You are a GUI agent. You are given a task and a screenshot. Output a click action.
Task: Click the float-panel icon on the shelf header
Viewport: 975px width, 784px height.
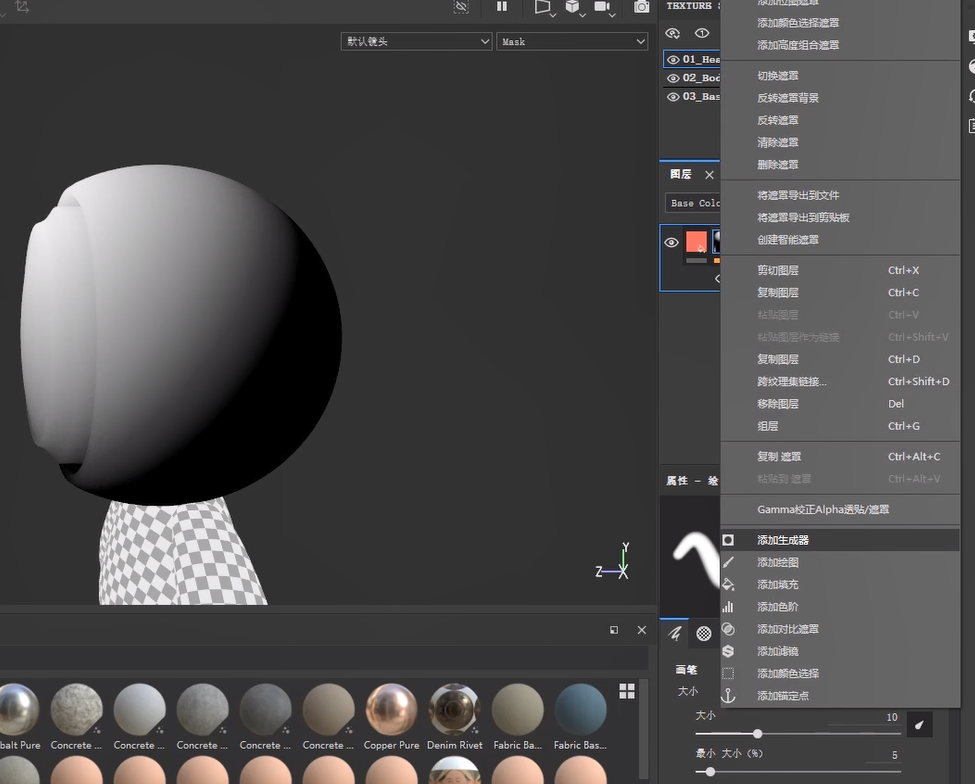614,630
